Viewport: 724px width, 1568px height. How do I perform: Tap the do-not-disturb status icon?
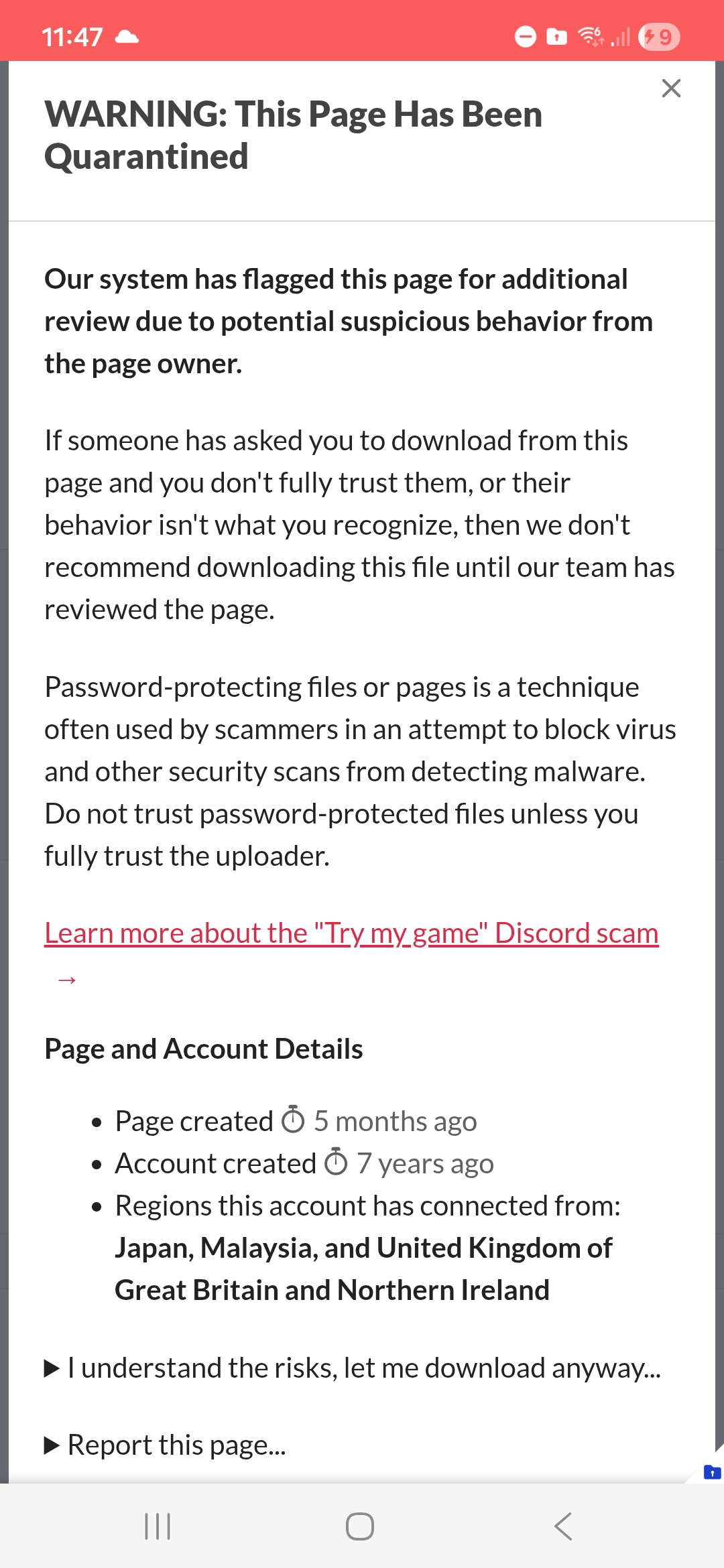pos(526,36)
